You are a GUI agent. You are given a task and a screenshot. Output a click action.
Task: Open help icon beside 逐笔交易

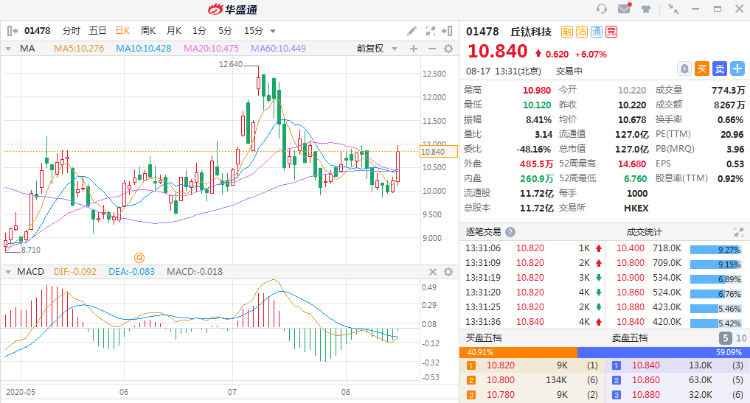[x=510, y=232]
